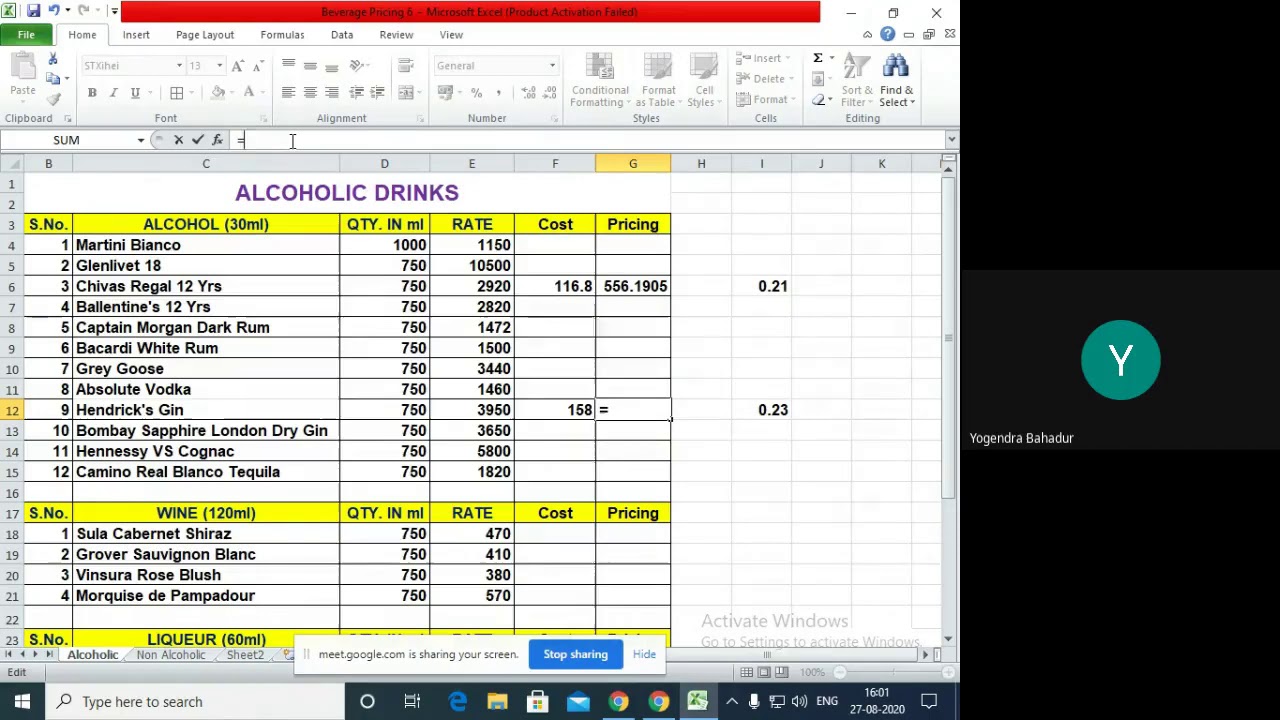Open Conditional Formatting menu

click(x=600, y=80)
